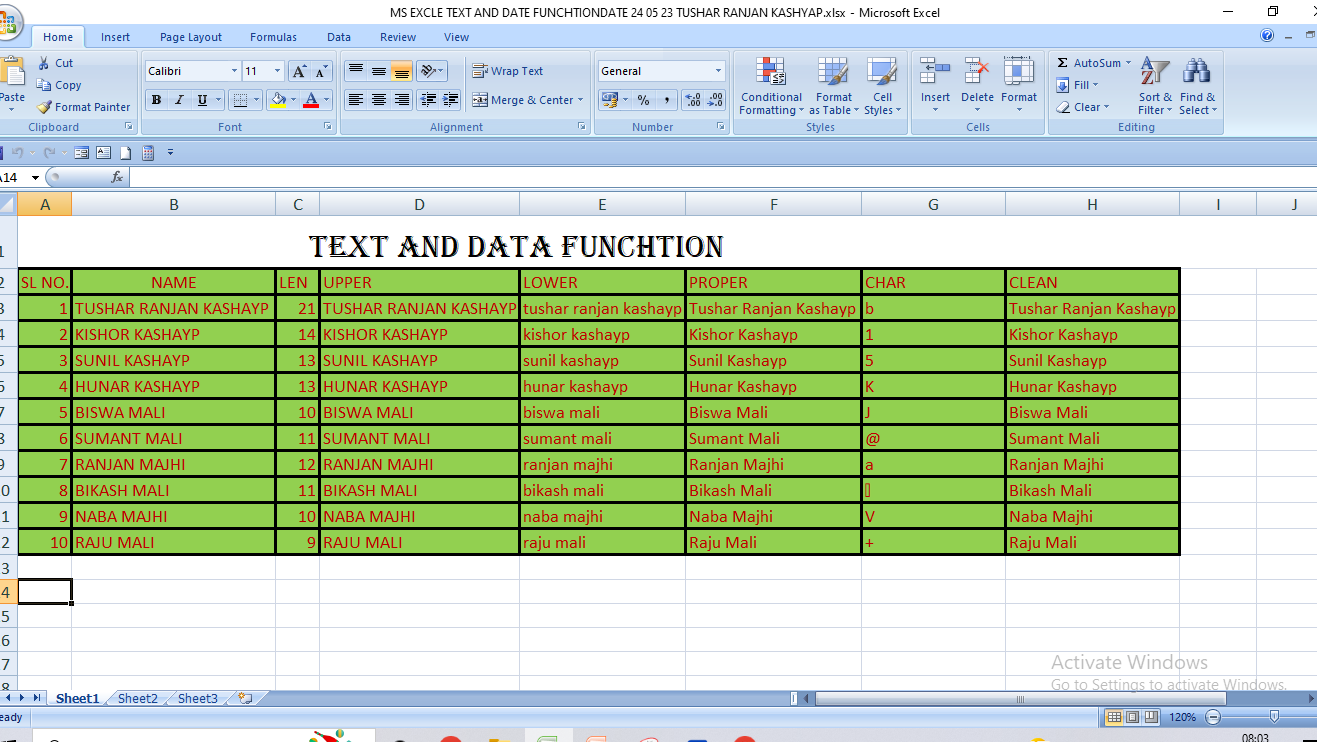Expand the General number format dropdown
This screenshot has width=1317, height=742.
[x=718, y=71]
